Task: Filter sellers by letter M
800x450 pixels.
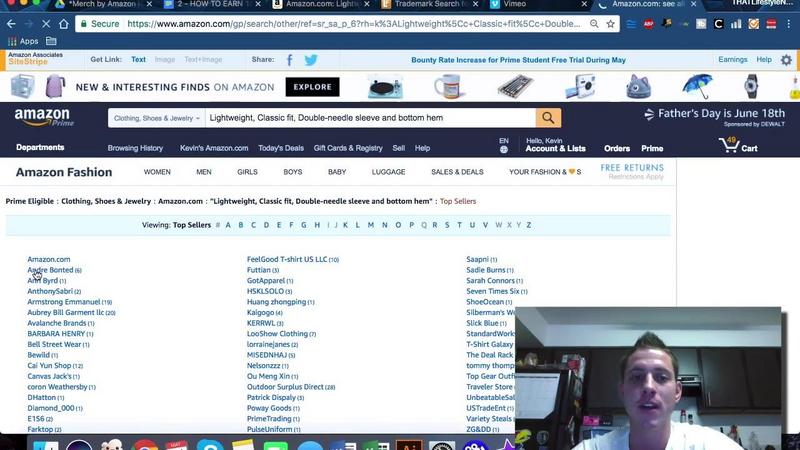Action: coord(371,225)
